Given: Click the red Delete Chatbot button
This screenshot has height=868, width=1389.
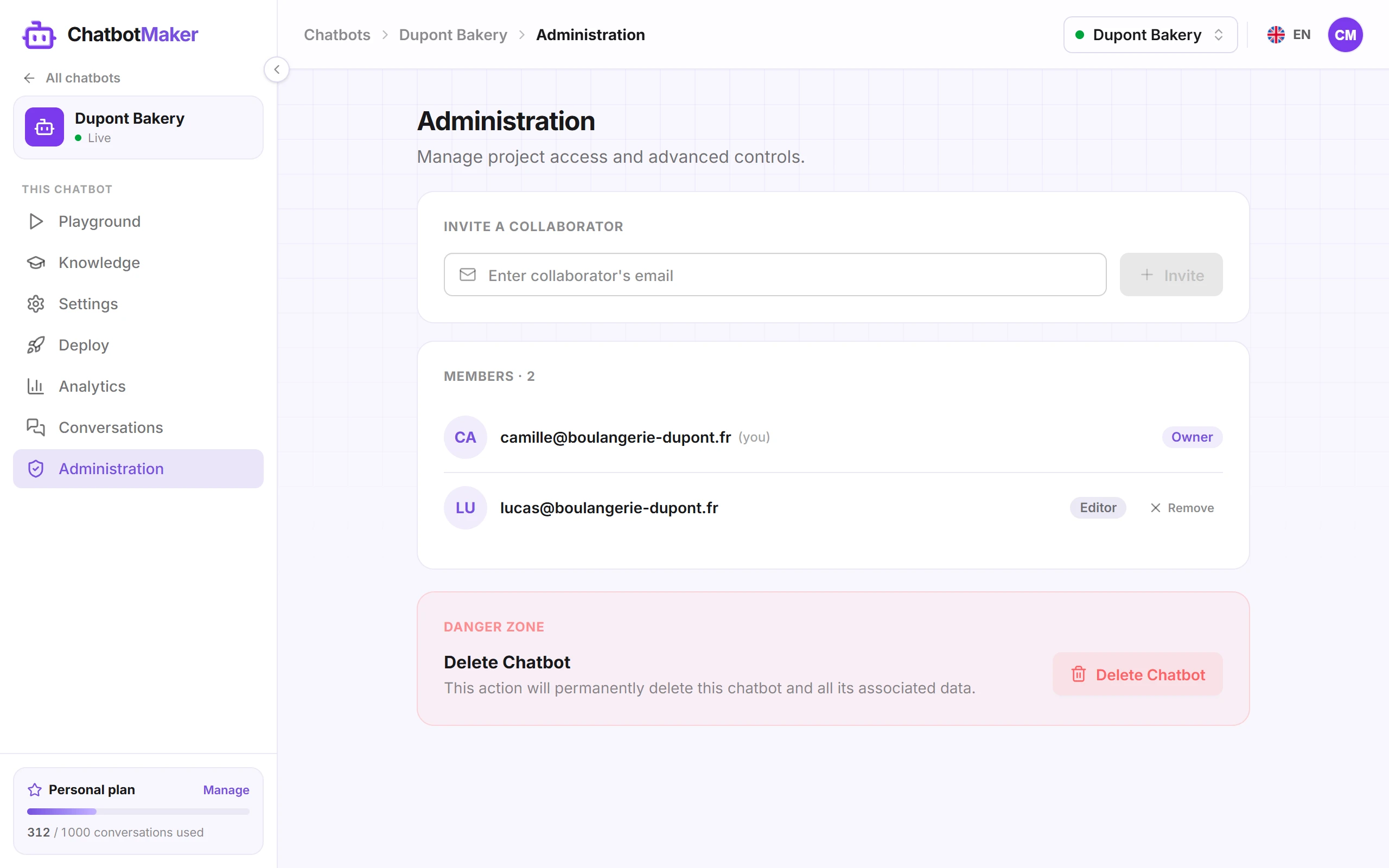Looking at the screenshot, I should click(x=1137, y=674).
